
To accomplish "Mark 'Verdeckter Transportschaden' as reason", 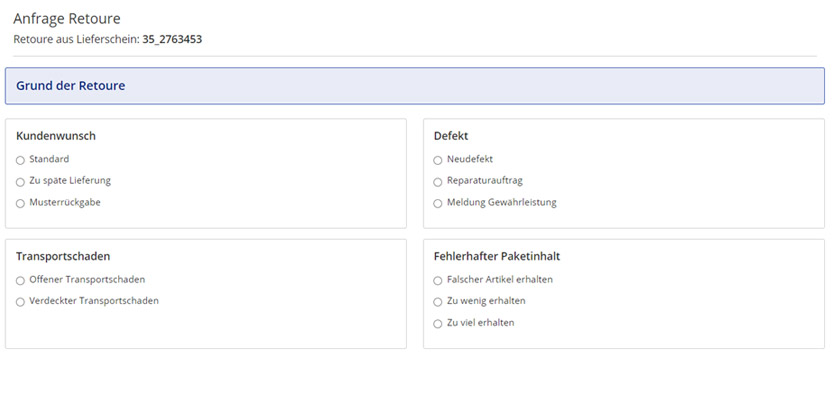I will click(x=20, y=302).
